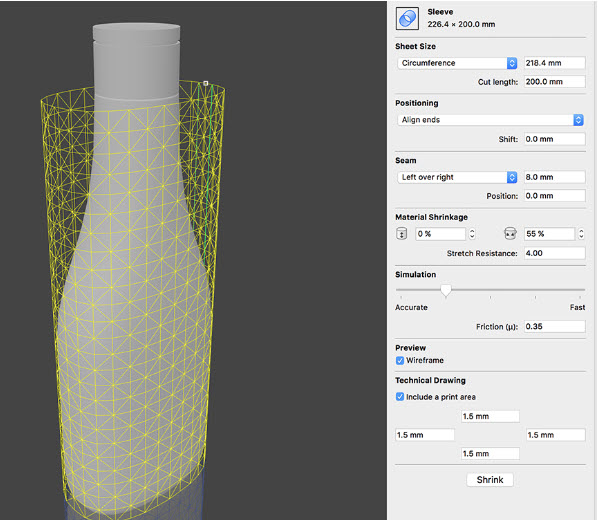The image size is (598, 520).
Task: Click the 0 % shrinkage stepper arrows
Action: [x=472, y=233]
